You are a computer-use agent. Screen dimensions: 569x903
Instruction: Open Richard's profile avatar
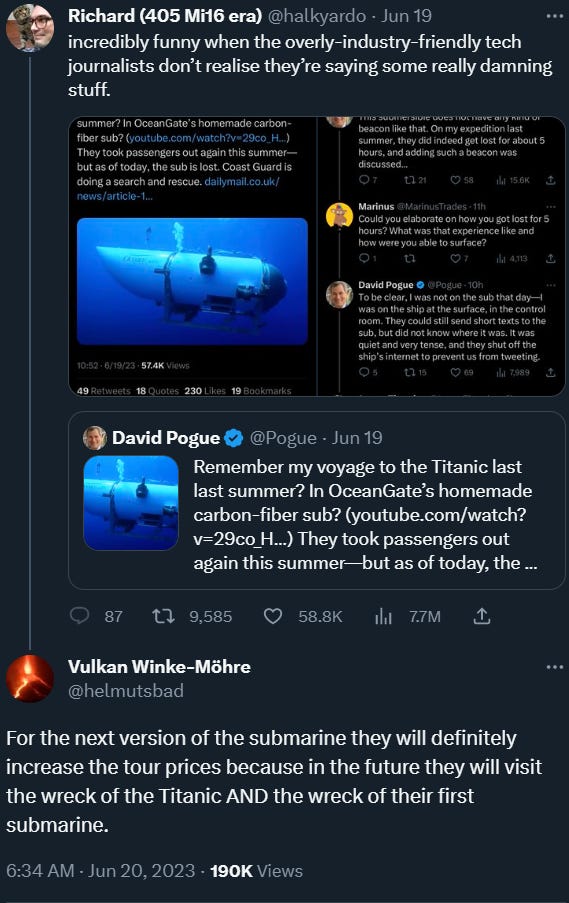pyautogui.click(x=30, y=26)
